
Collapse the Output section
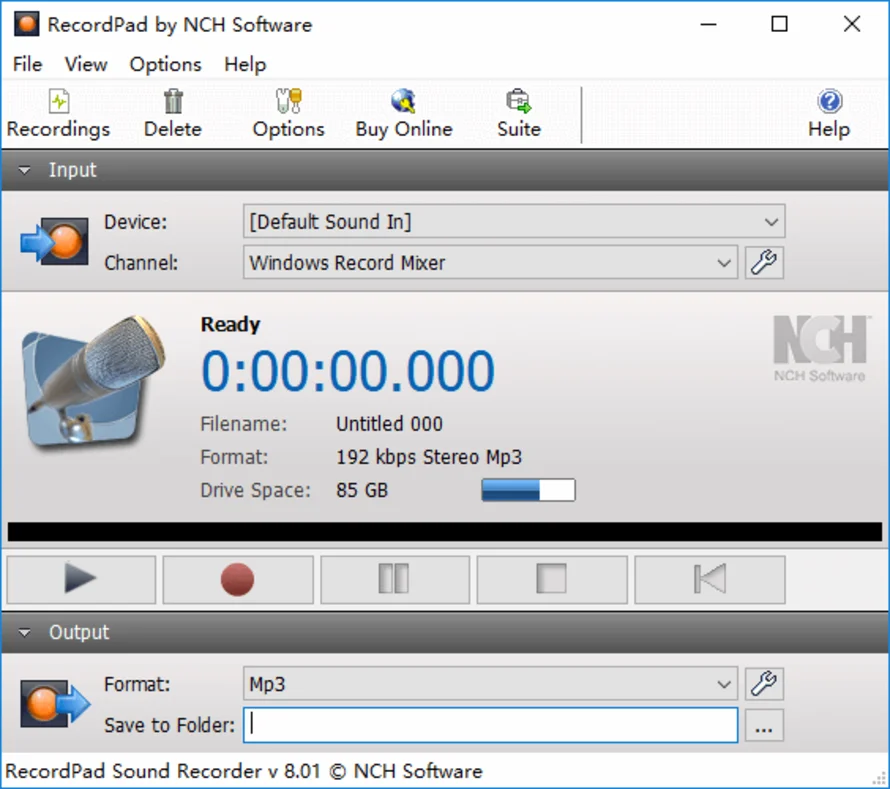click(x=24, y=633)
